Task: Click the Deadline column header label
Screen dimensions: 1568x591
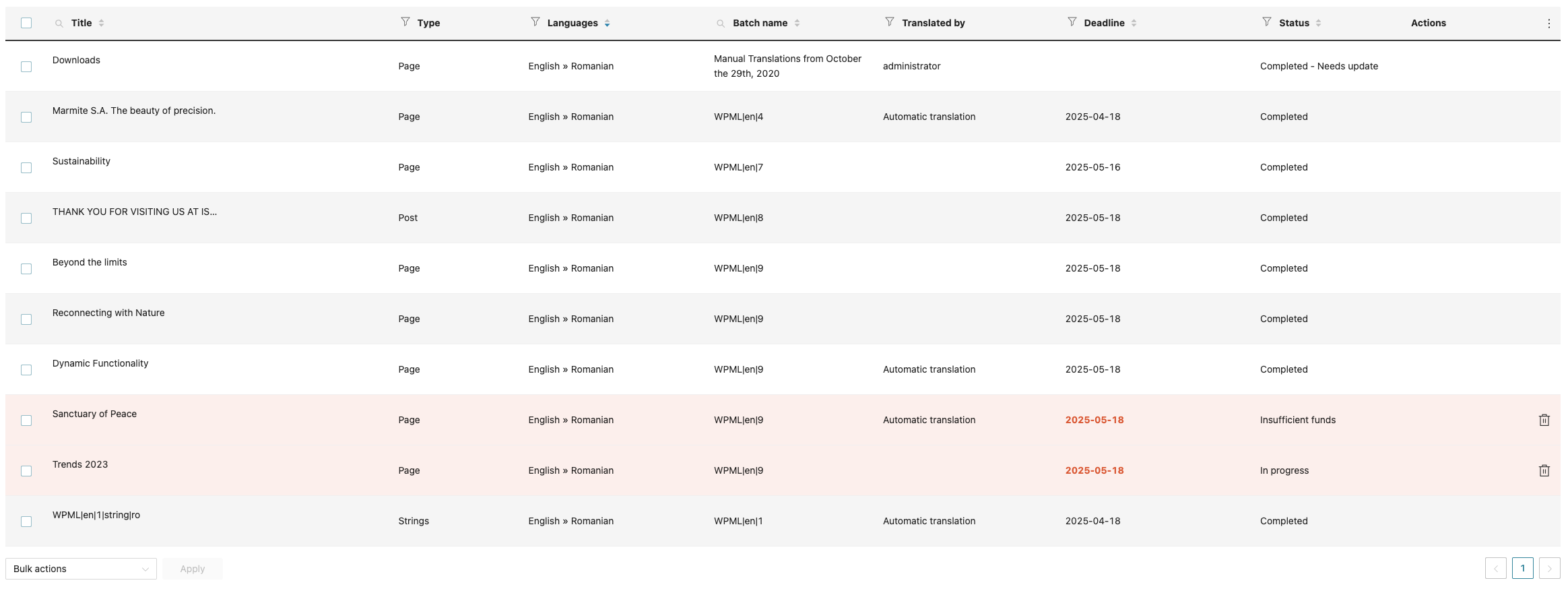Action: point(1104,23)
